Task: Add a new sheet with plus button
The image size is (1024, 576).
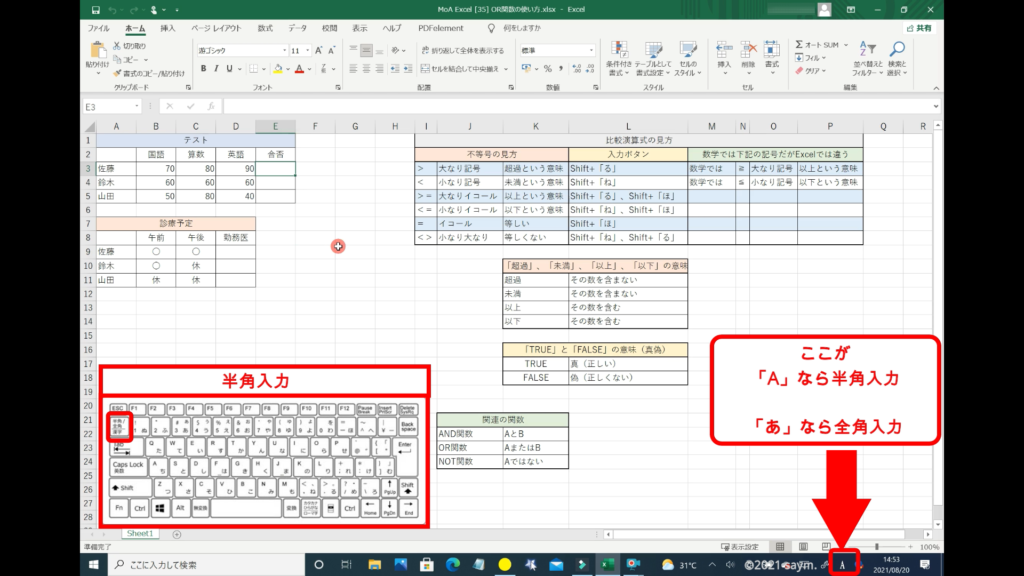Action: click(177, 534)
